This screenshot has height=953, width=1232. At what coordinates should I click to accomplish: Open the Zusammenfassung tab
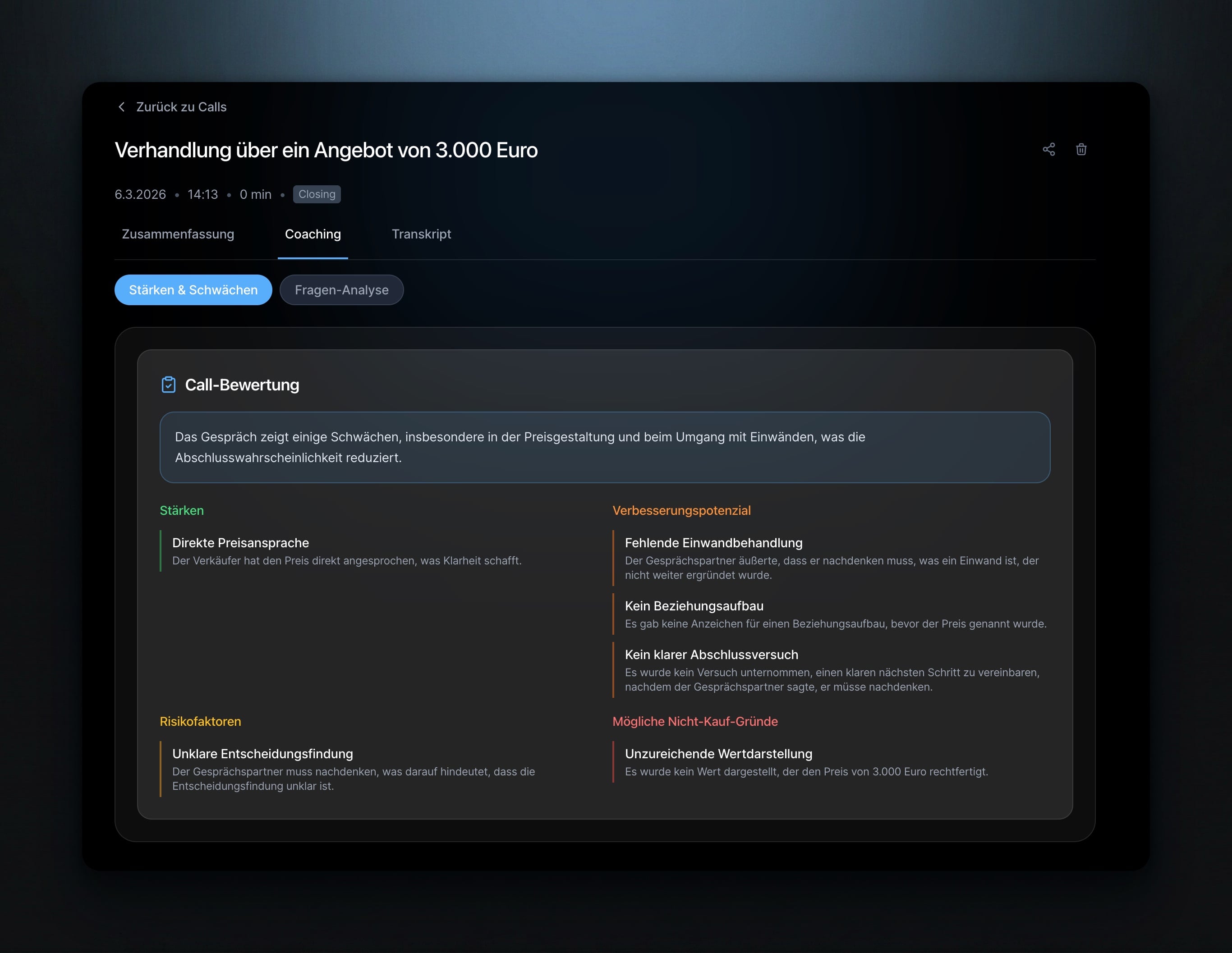coord(178,234)
